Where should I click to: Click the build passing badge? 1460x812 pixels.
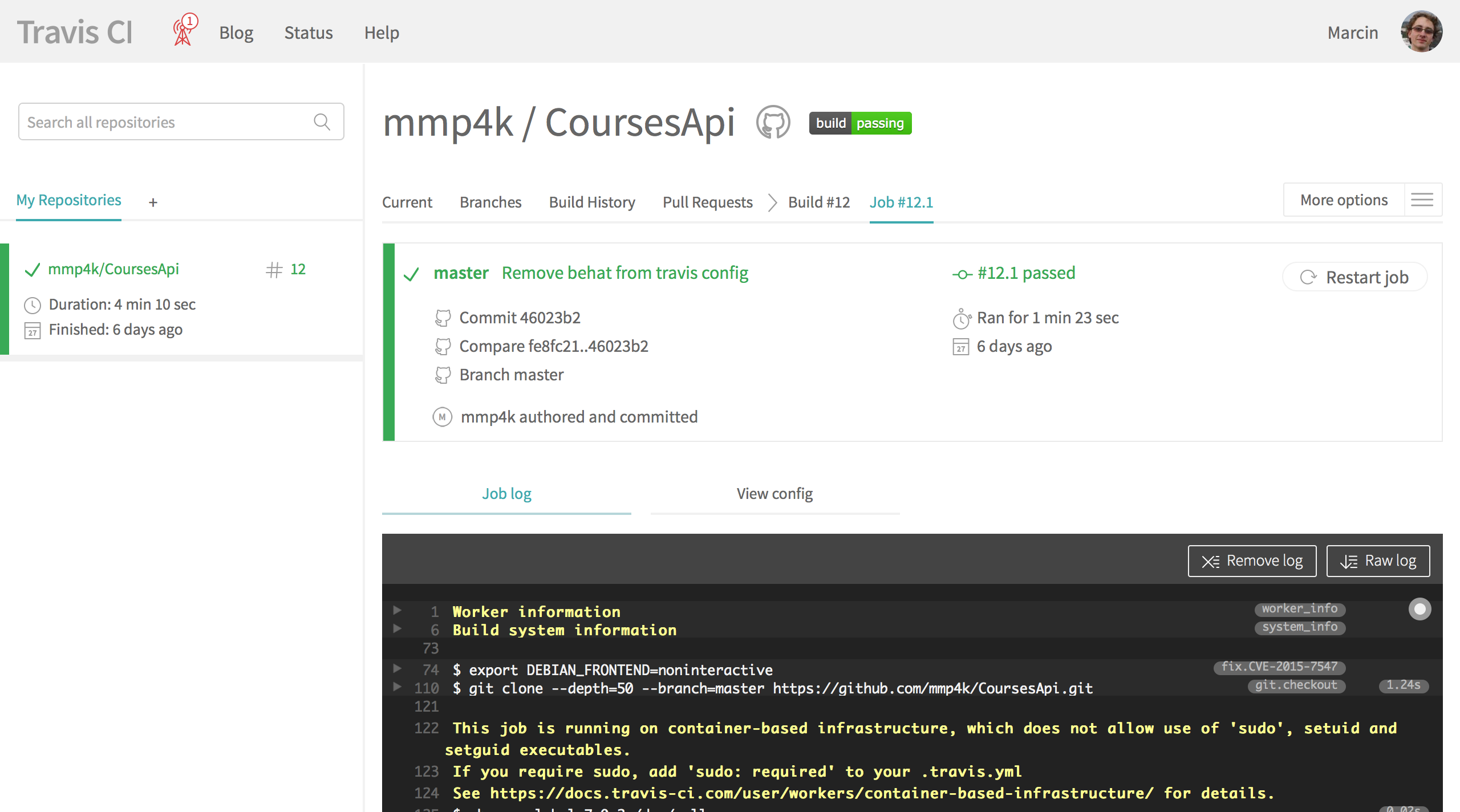860,123
